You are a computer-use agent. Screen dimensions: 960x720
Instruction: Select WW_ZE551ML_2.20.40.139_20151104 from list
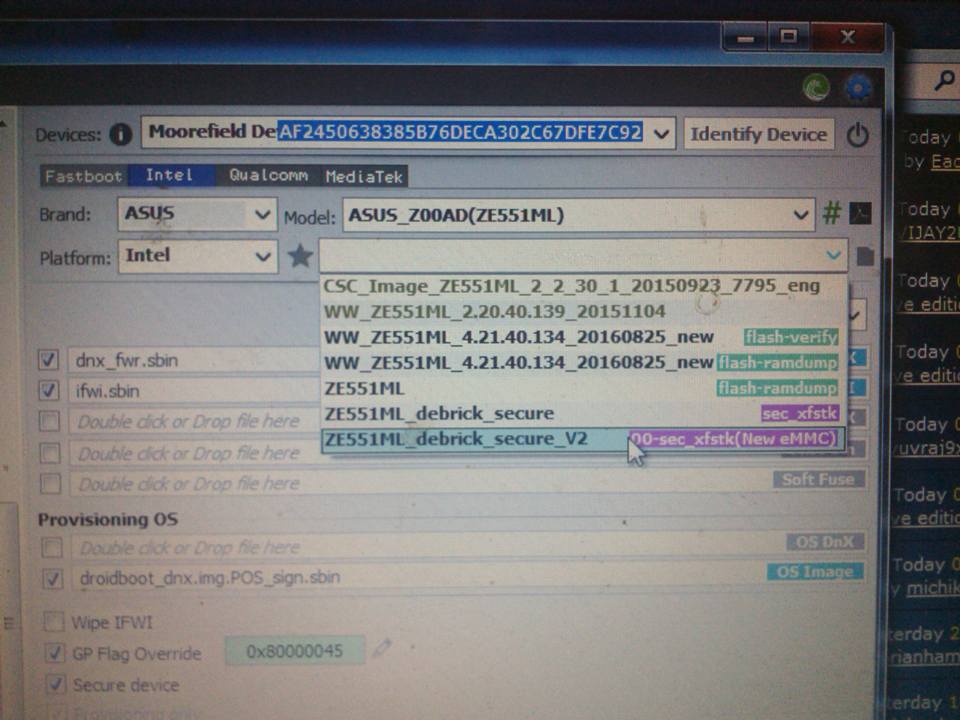[583, 311]
